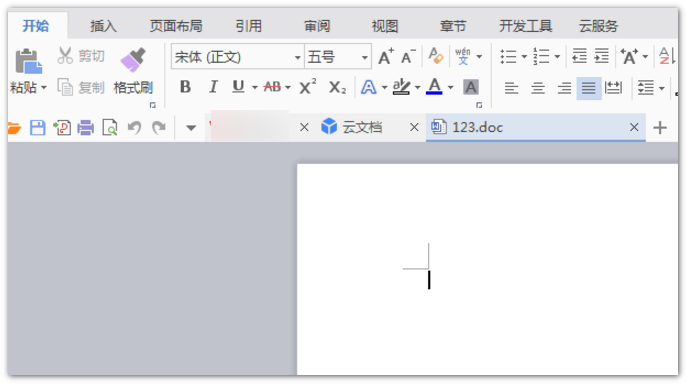The height and width of the screenshot is (384, 687).
Task: Open the 页面布局 ribbon tab
Action: (x=176, y=26)
